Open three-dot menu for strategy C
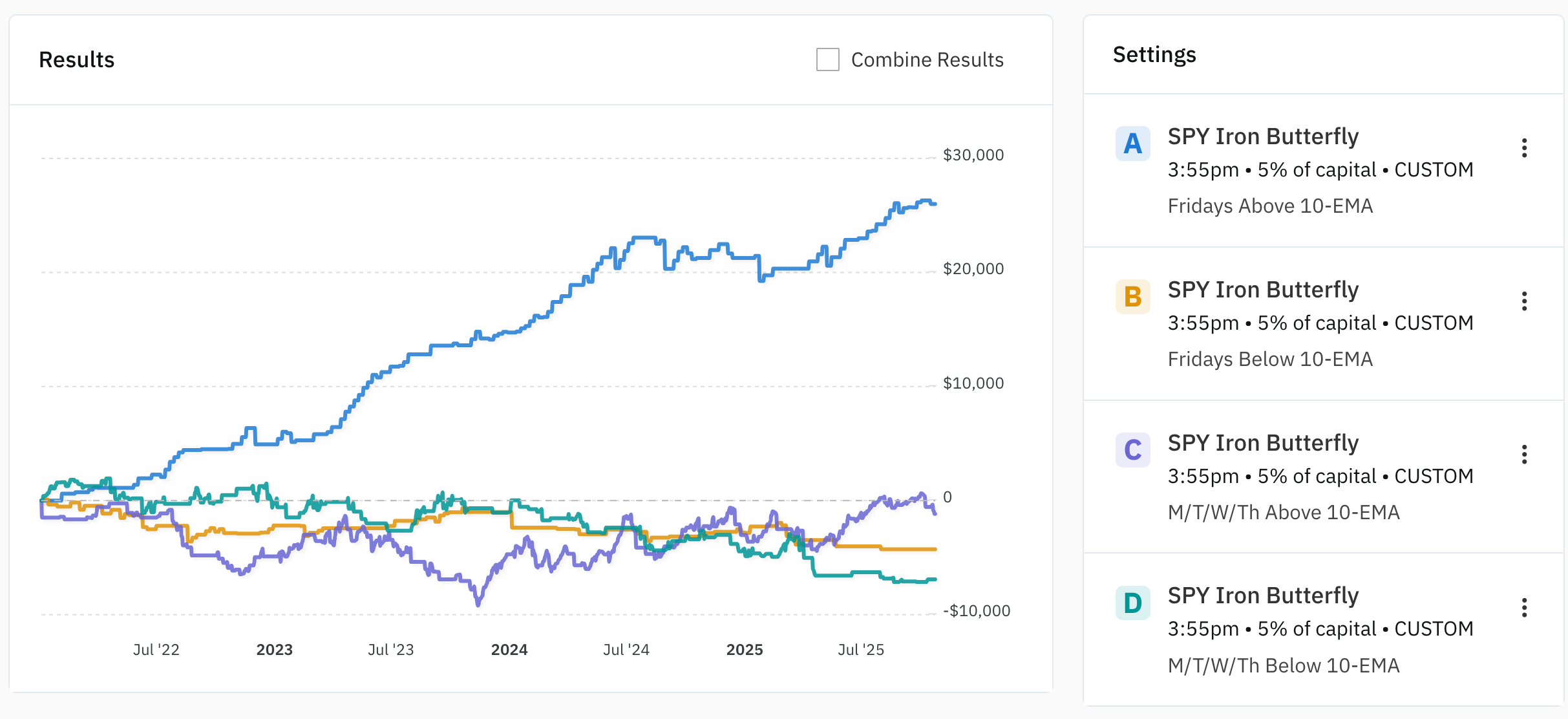Screen dimensions: 1568x719 [1524, 455]
